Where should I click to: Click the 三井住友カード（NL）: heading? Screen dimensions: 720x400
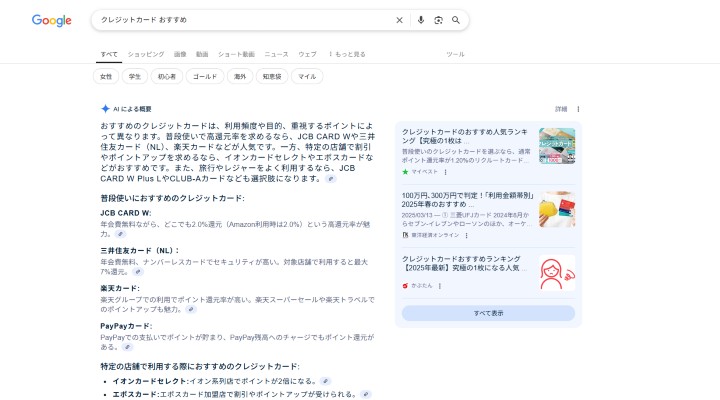(x=140, y=251)
